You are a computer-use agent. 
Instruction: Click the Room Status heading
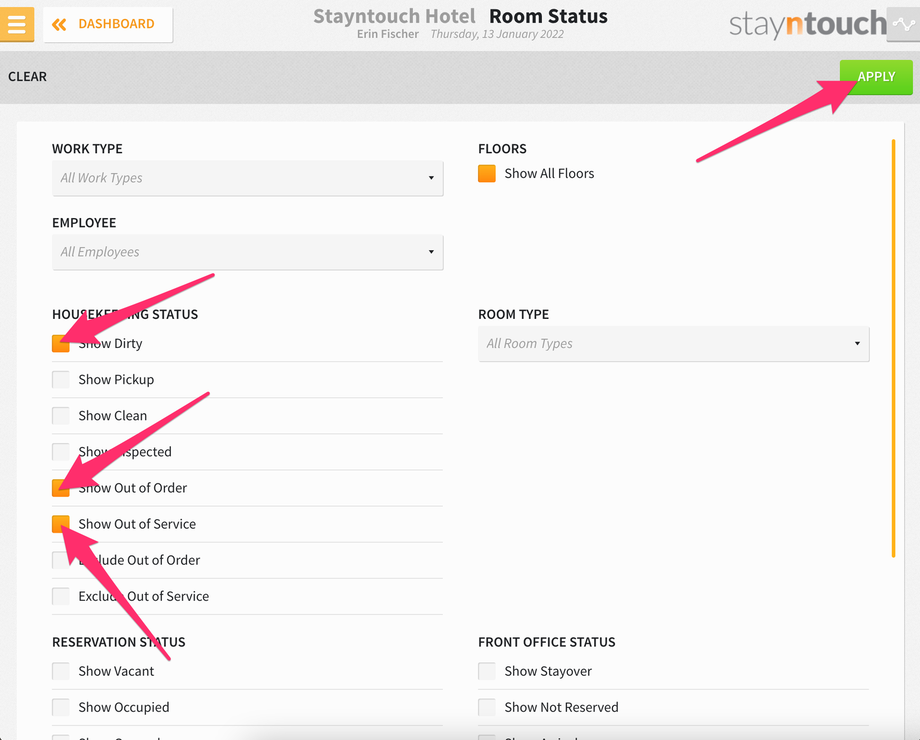pyautogui.click(x=548, y=16)
